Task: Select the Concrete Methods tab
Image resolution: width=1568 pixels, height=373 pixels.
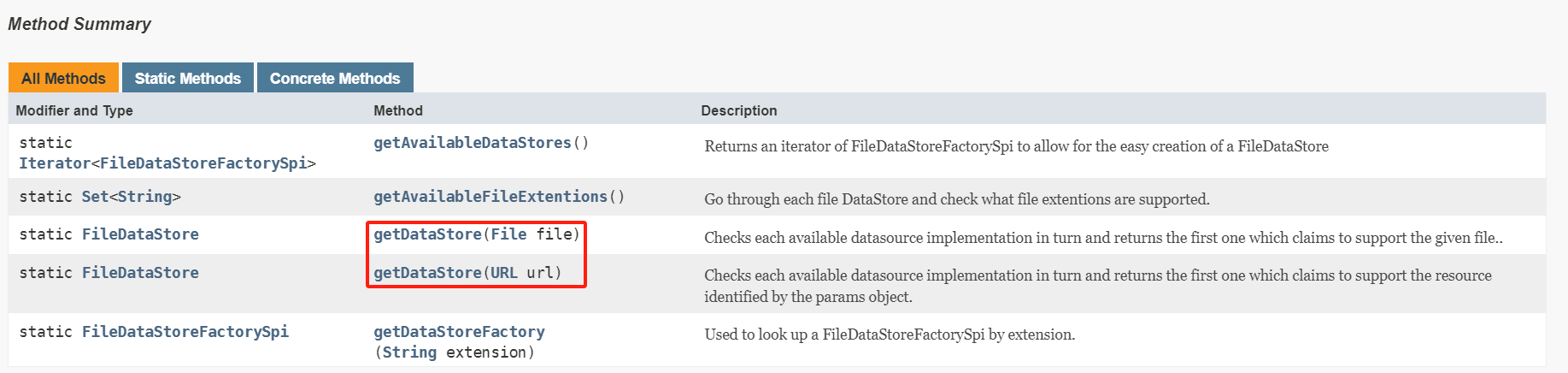Action: pos(335,78)
